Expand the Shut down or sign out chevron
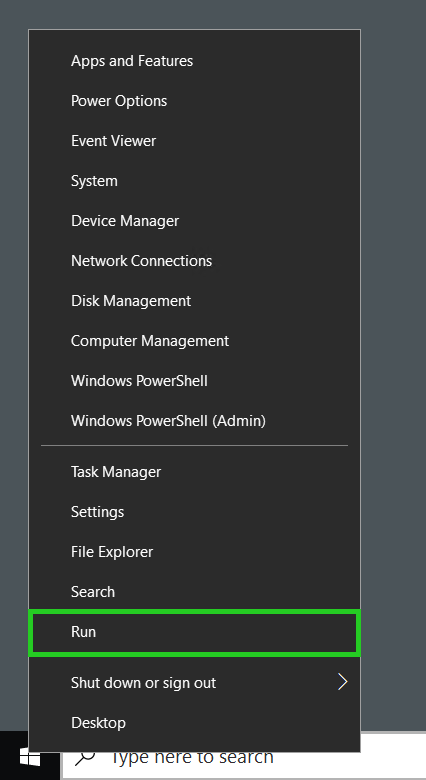 click(x=342, y=682)
